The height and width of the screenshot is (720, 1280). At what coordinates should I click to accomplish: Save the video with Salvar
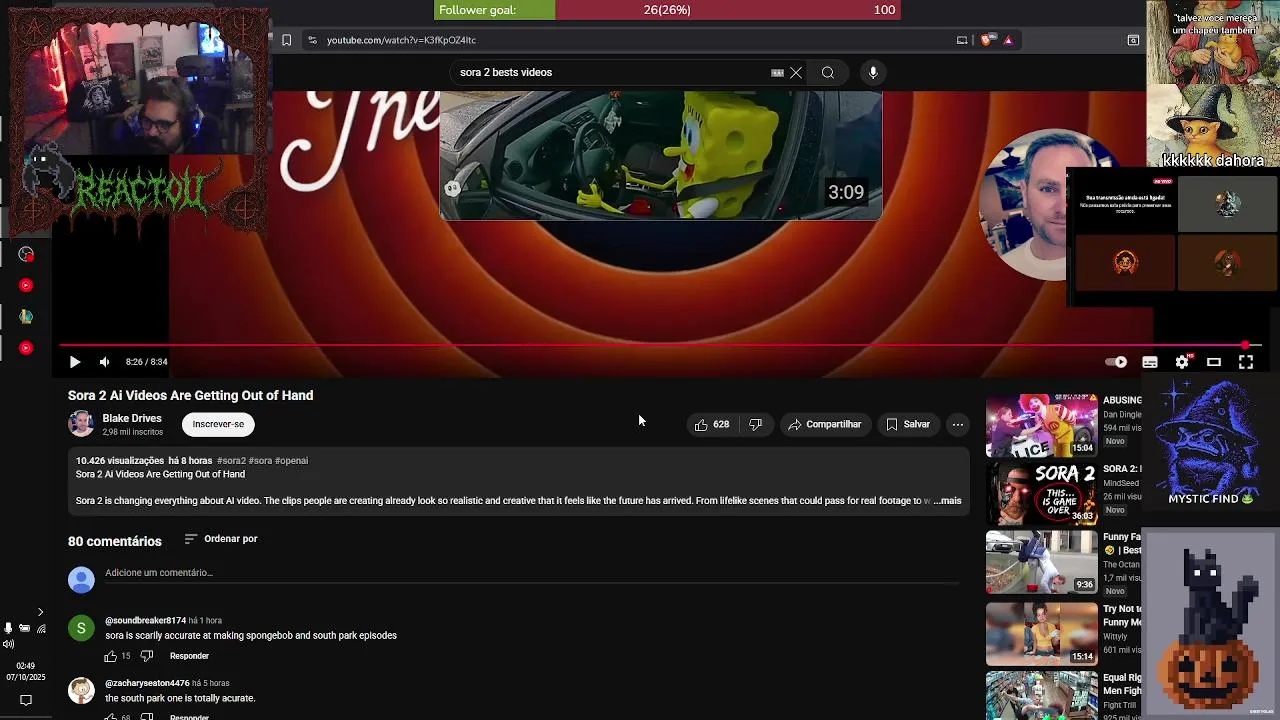(908, 424)
